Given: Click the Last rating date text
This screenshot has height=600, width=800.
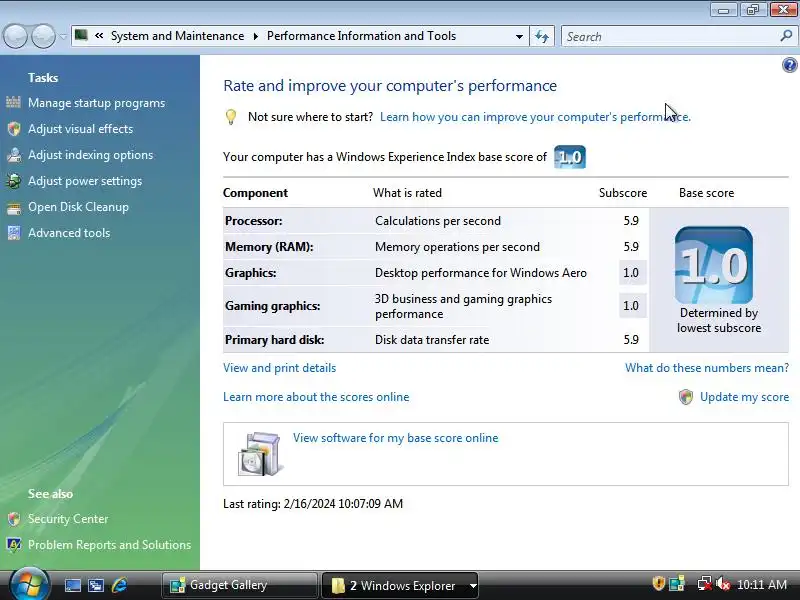Looking at the screenshot, I should 313,504.
